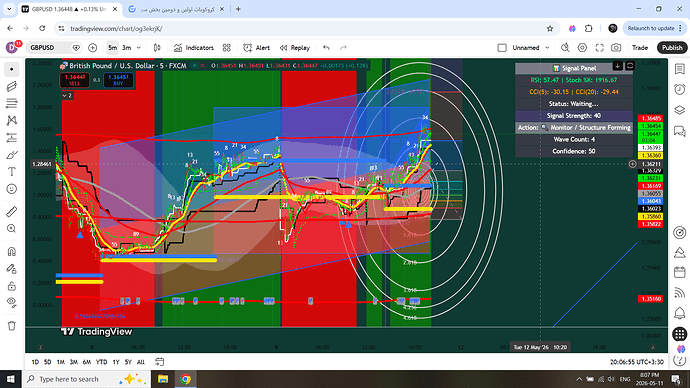Viewport: 690px width, 388px height.
Task: Expand the Unnamed layout dropdown arrow
Action: tap(547, 48)
